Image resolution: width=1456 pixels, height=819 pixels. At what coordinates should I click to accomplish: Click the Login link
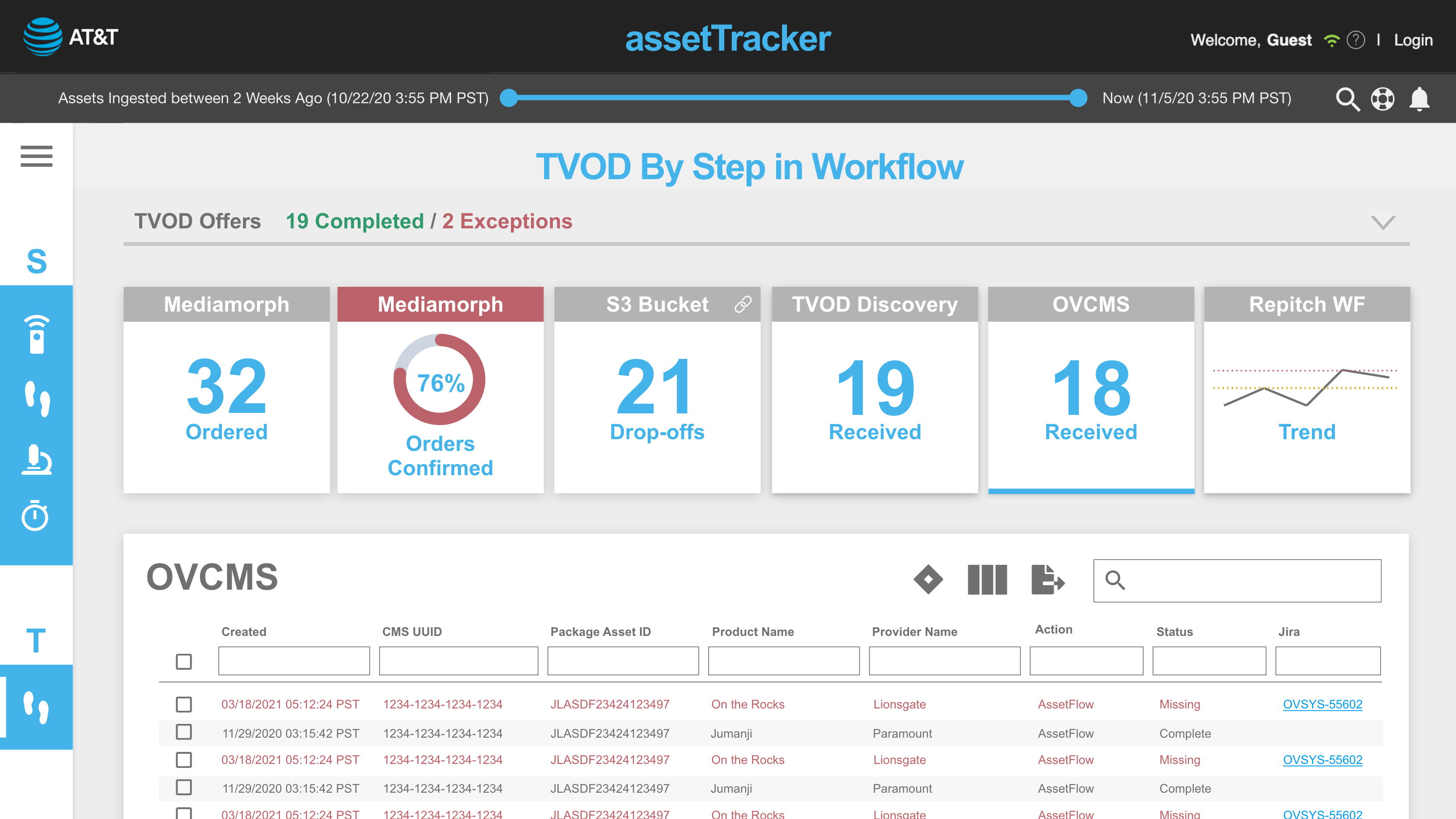click(x=1413, y=39)
